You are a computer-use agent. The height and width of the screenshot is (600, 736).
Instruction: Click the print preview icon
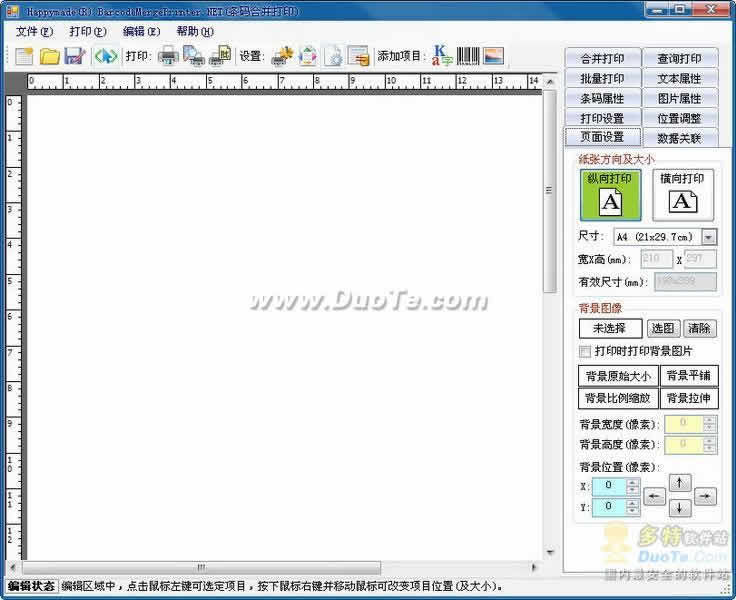point(193,56)
